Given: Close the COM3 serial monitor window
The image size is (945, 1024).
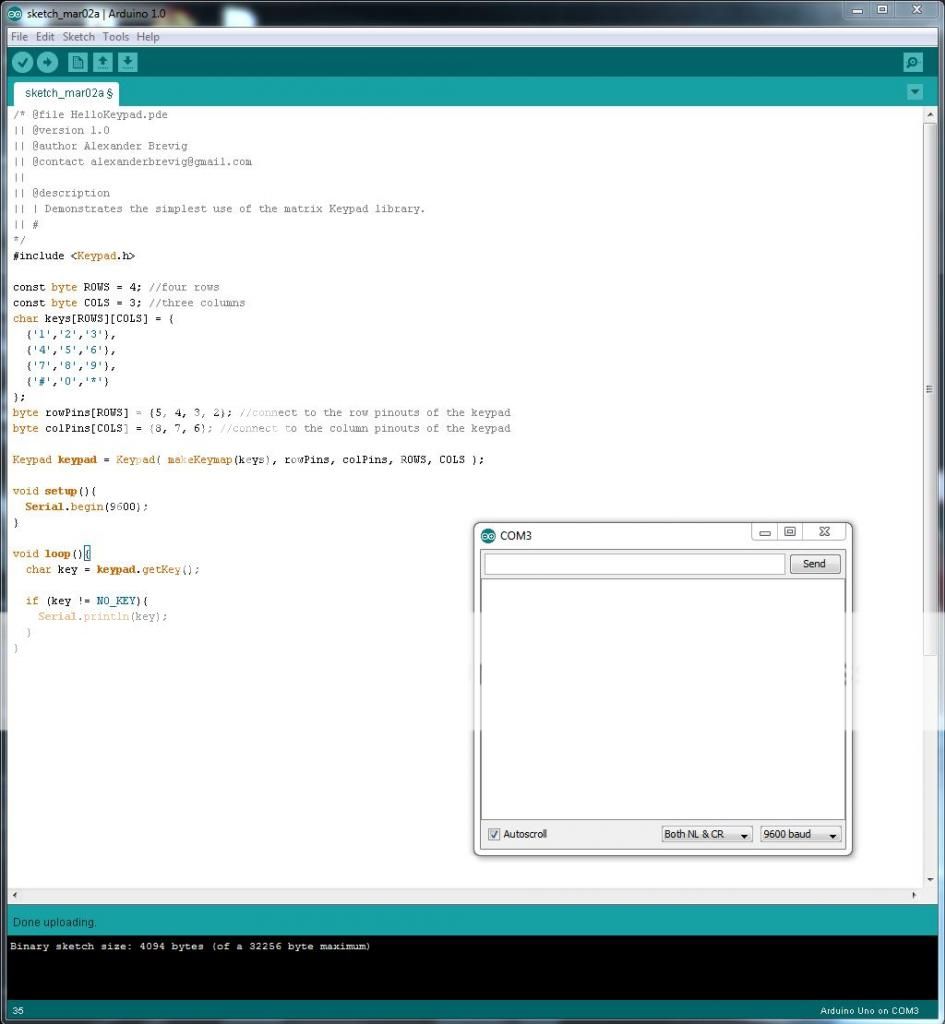Looking at the screenshot, I should click(x=824, y=532).
